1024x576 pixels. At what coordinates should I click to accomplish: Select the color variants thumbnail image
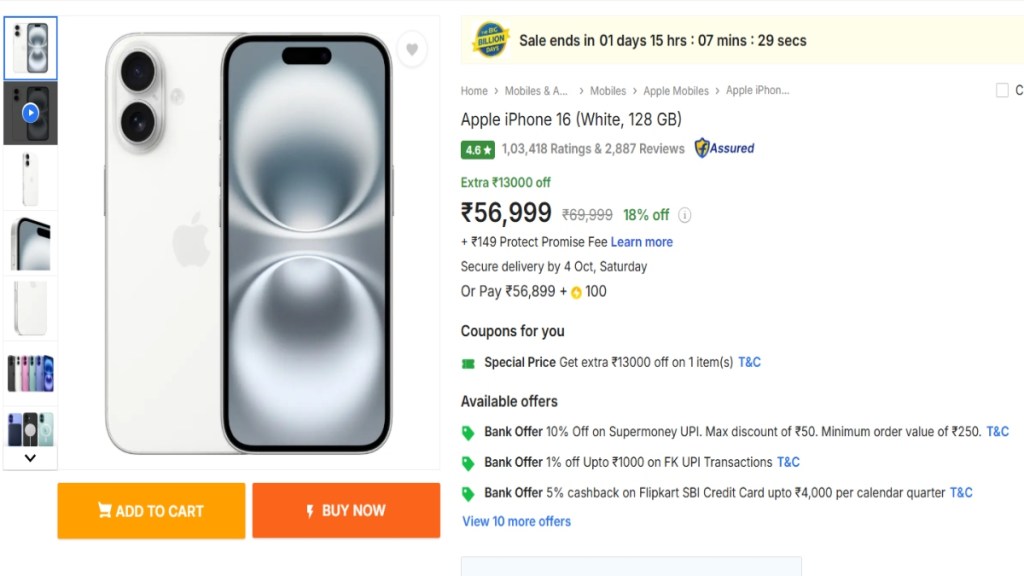pos(31,372)
